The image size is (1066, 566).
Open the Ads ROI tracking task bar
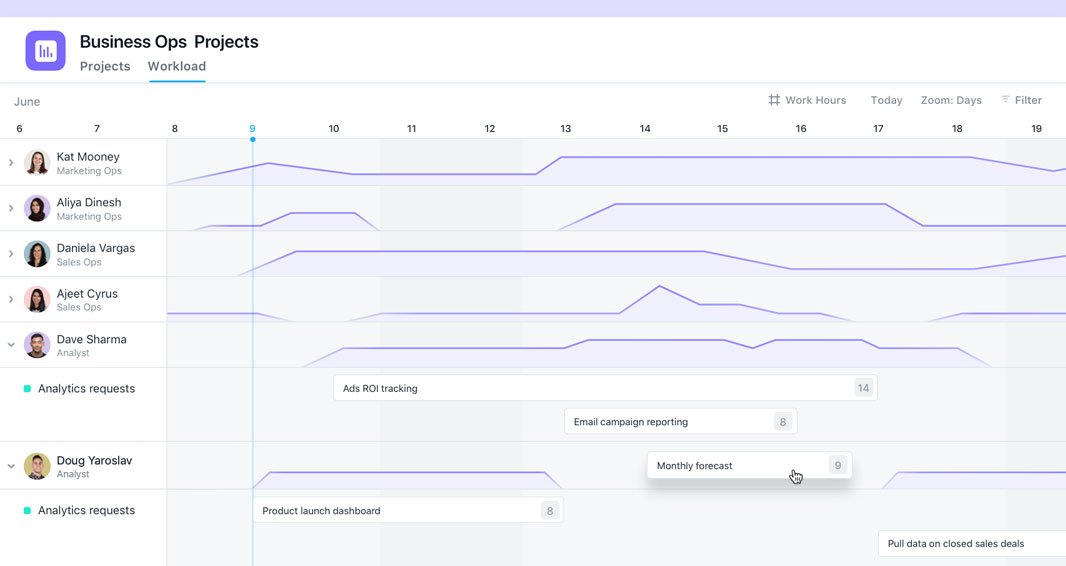(x=605, y=388)
